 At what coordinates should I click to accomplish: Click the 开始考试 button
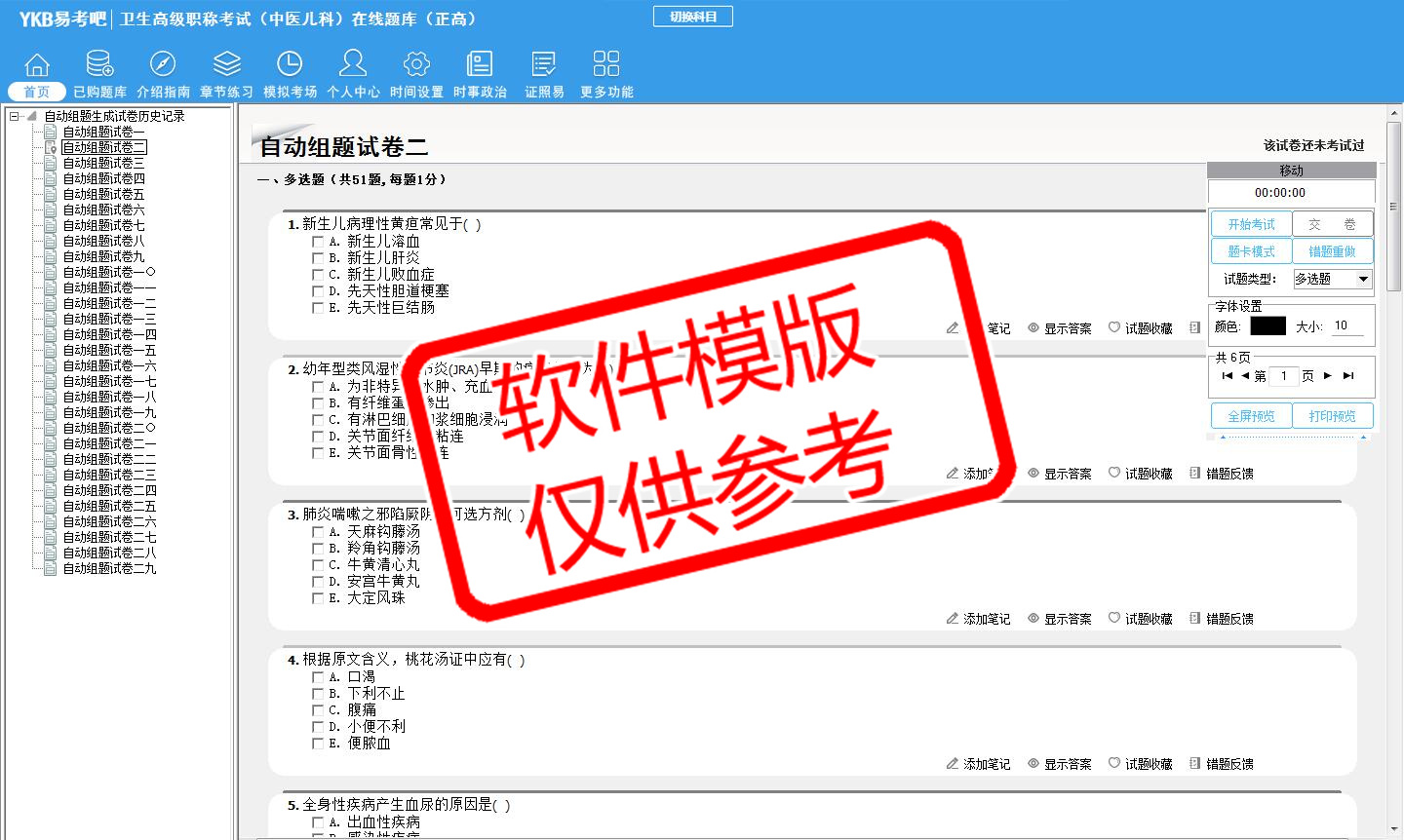click(x=1251, y=224)
